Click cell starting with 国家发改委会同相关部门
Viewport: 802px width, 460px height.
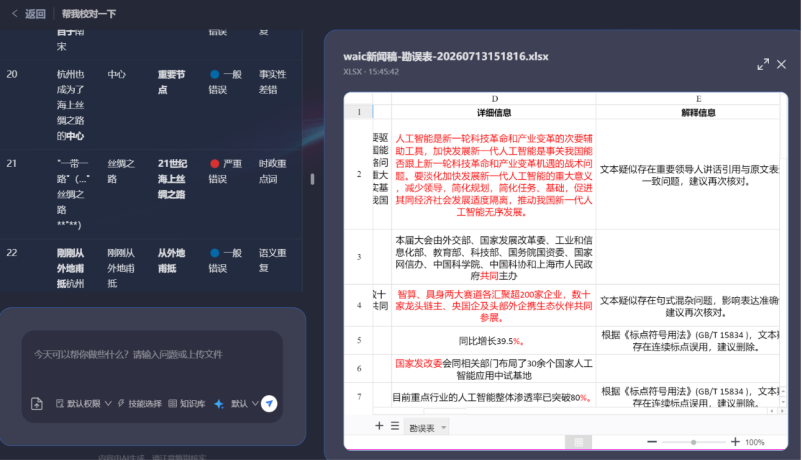(x=494, y=369)
